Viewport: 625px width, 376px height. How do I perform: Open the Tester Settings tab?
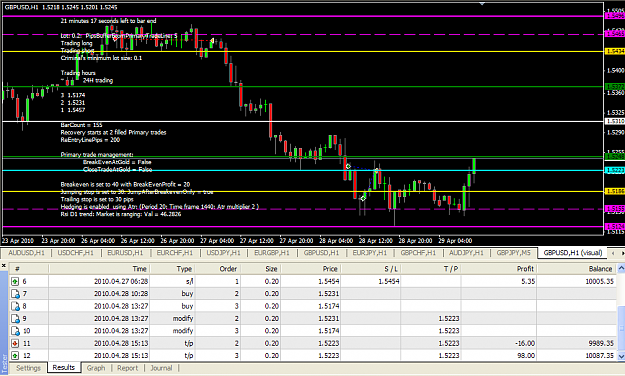pos(28,368)
